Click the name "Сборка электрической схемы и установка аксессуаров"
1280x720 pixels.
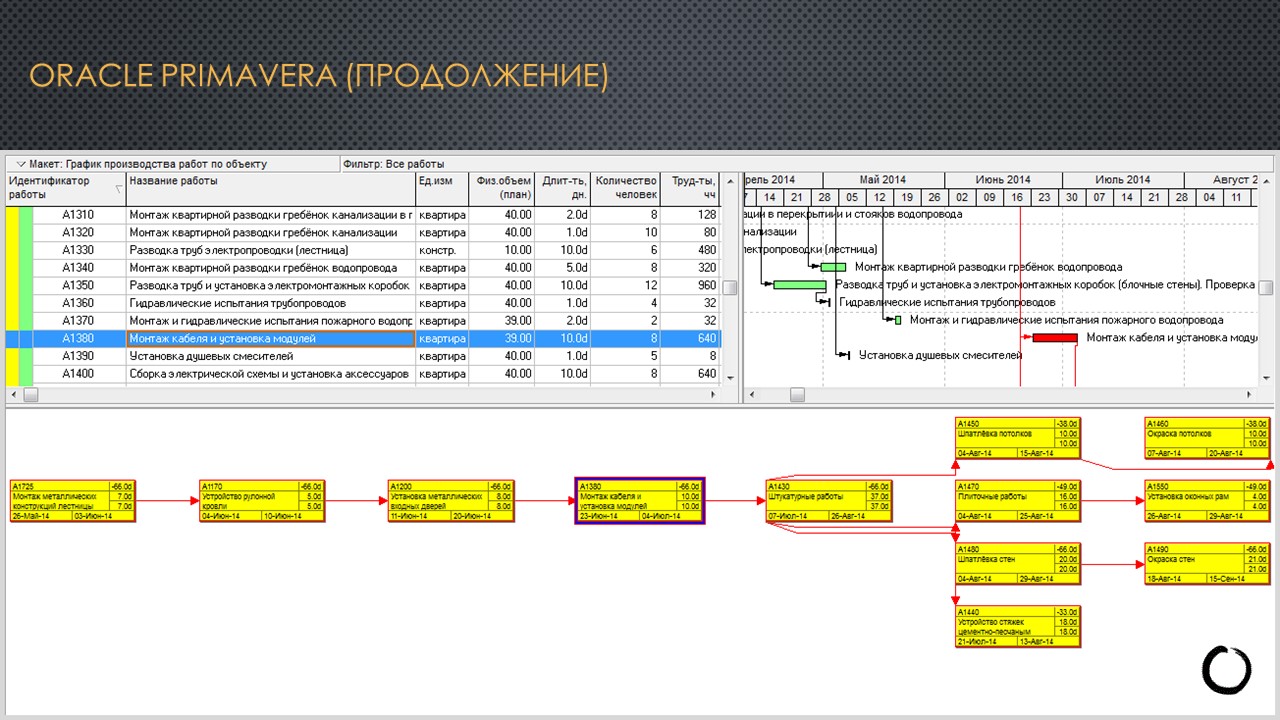[269, 374]
